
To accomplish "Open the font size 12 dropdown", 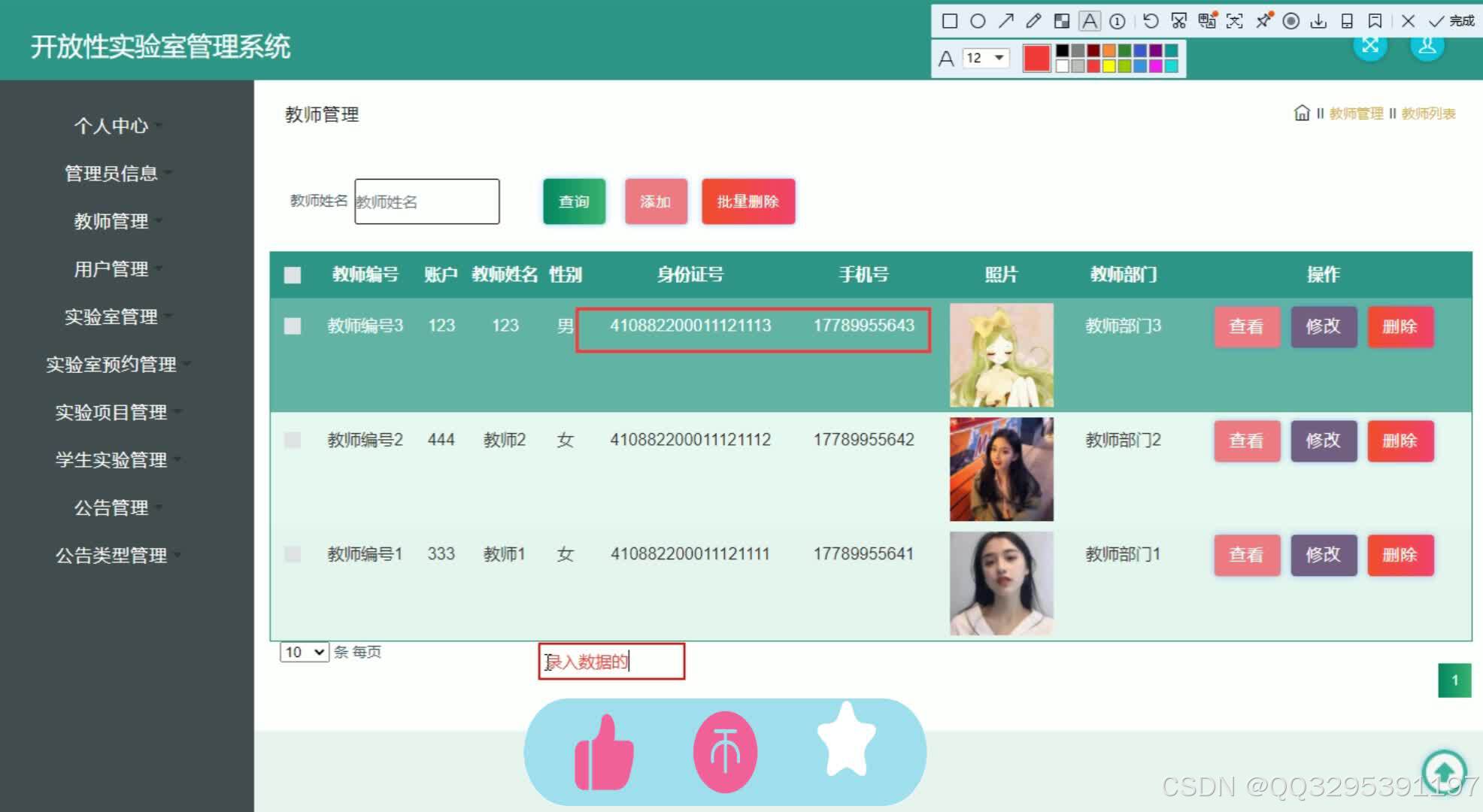I will (986, 58).
